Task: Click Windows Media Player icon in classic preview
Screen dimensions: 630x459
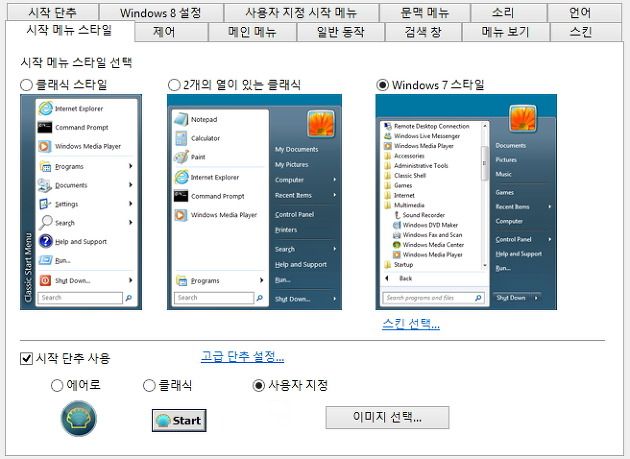Action: tap(45, 146)
